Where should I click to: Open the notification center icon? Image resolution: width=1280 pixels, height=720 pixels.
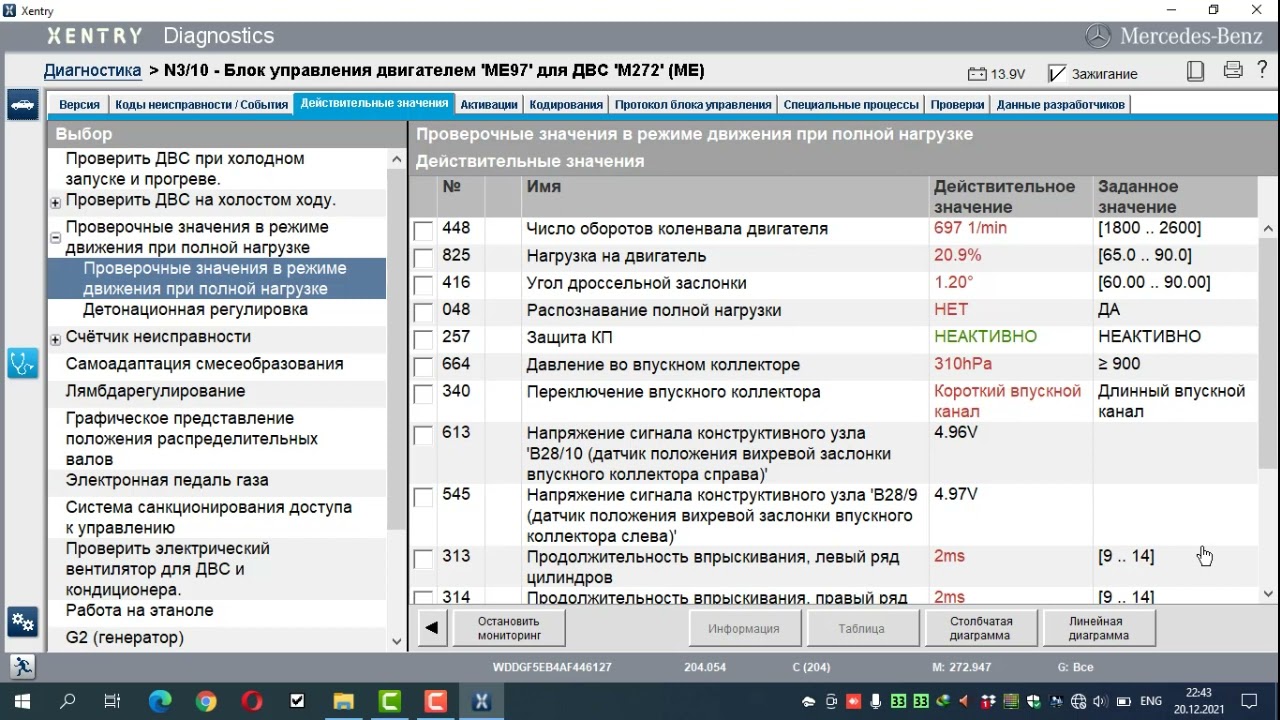pyautogui.click(x=1249, y=701)
